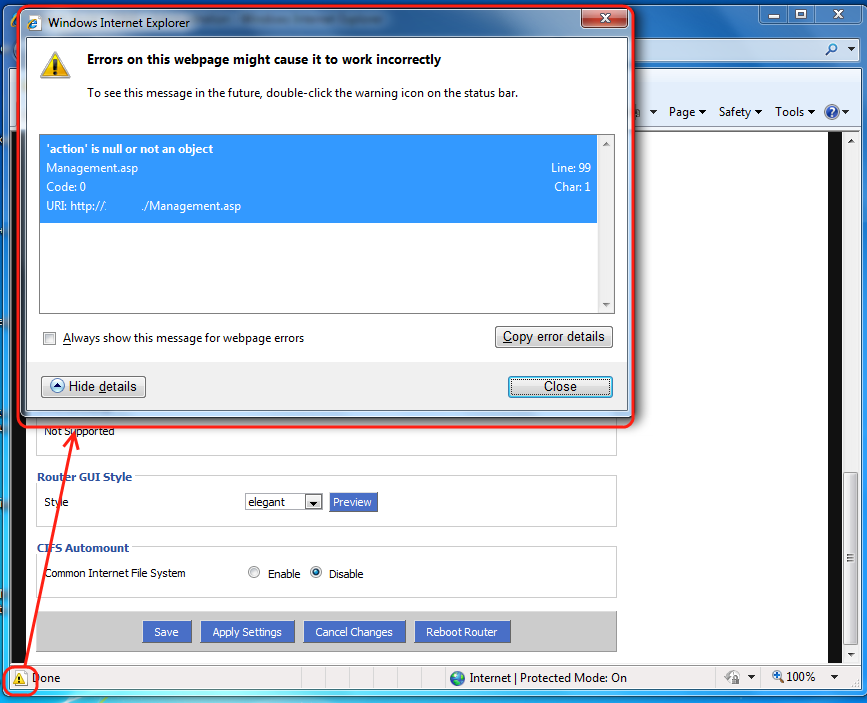
Task: Click the Save button
Action: (166, 632)
